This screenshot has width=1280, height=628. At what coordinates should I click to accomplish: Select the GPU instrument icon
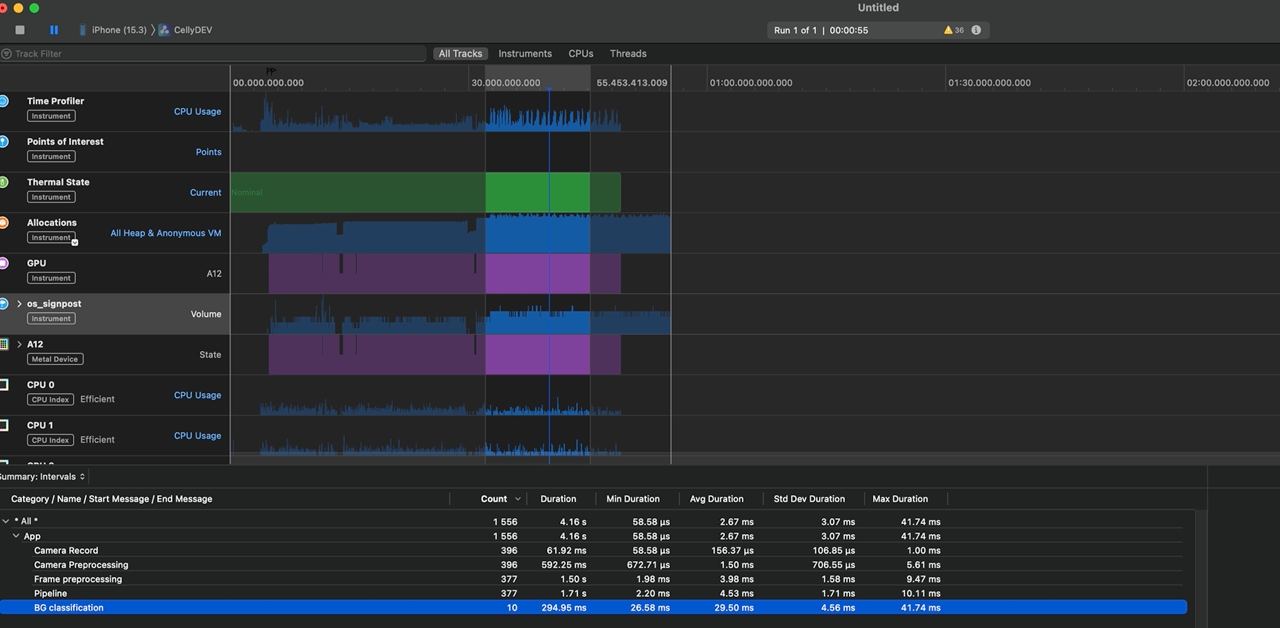click(4, 263)
